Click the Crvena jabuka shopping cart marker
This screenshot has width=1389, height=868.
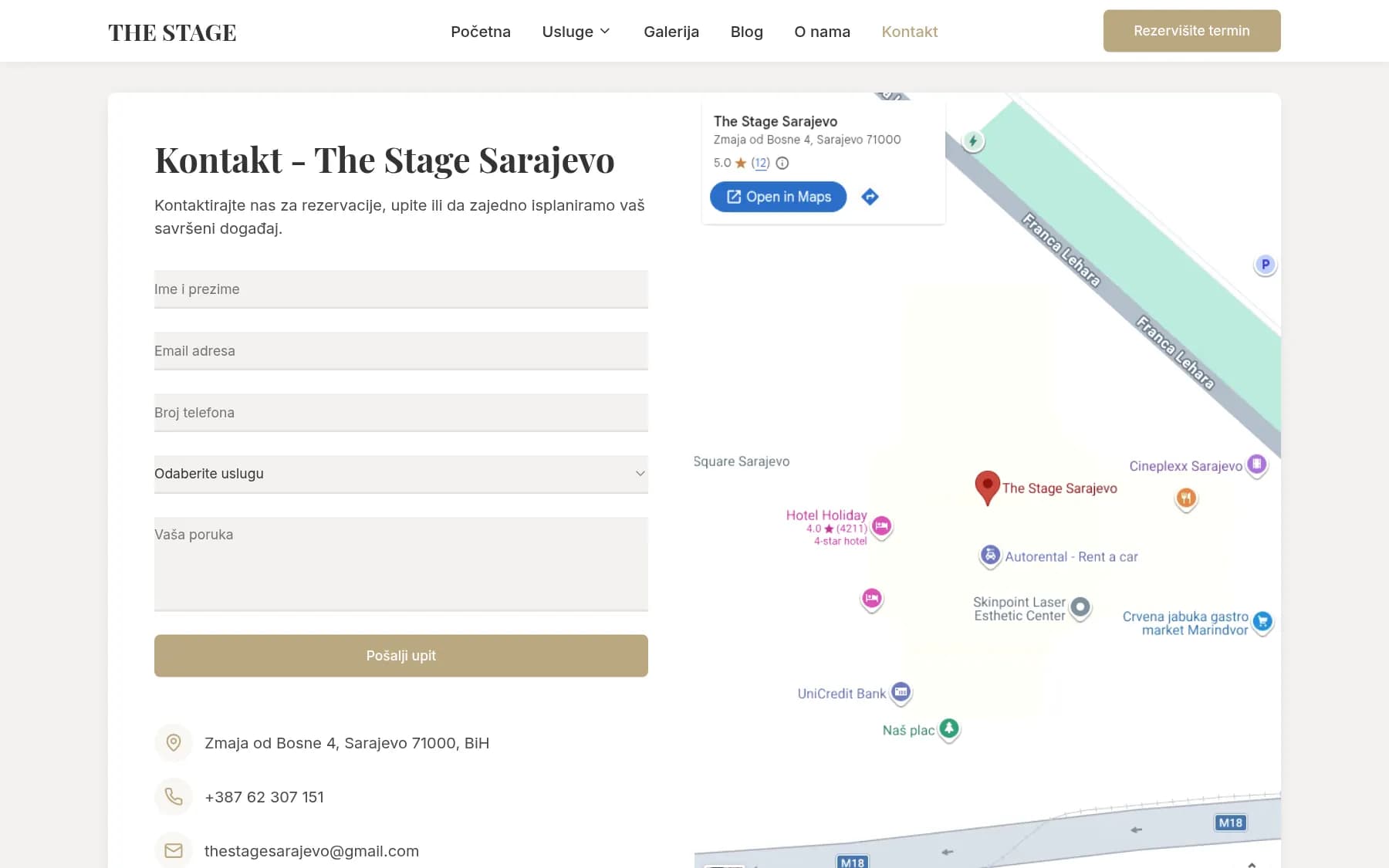click(x=1262, y=621)
